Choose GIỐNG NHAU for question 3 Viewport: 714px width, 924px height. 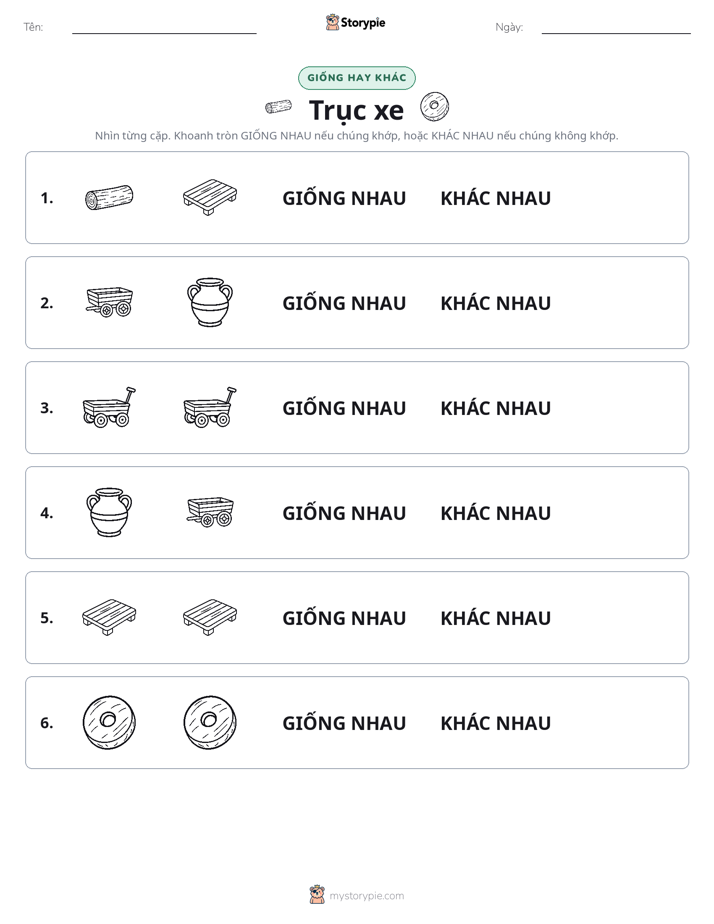[344, 408]
